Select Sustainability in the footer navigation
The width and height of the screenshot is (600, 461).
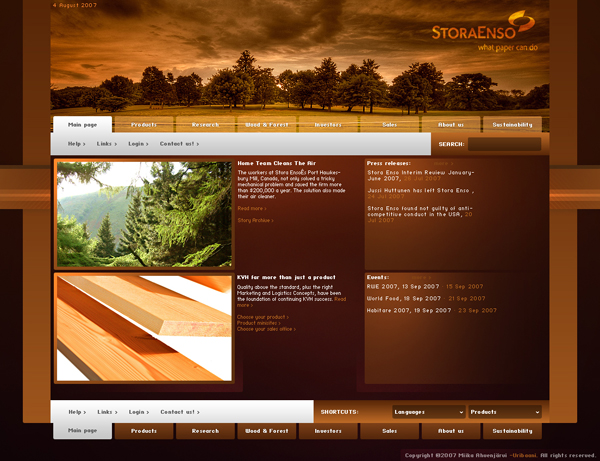pyautogui.click(x=512, y=431)
